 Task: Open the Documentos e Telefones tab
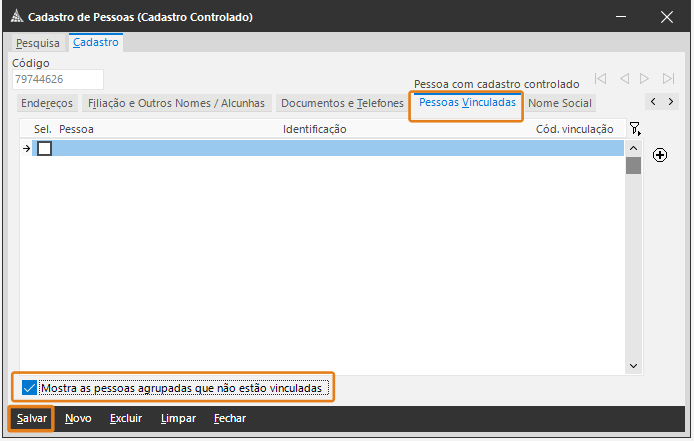pos(342,103)
